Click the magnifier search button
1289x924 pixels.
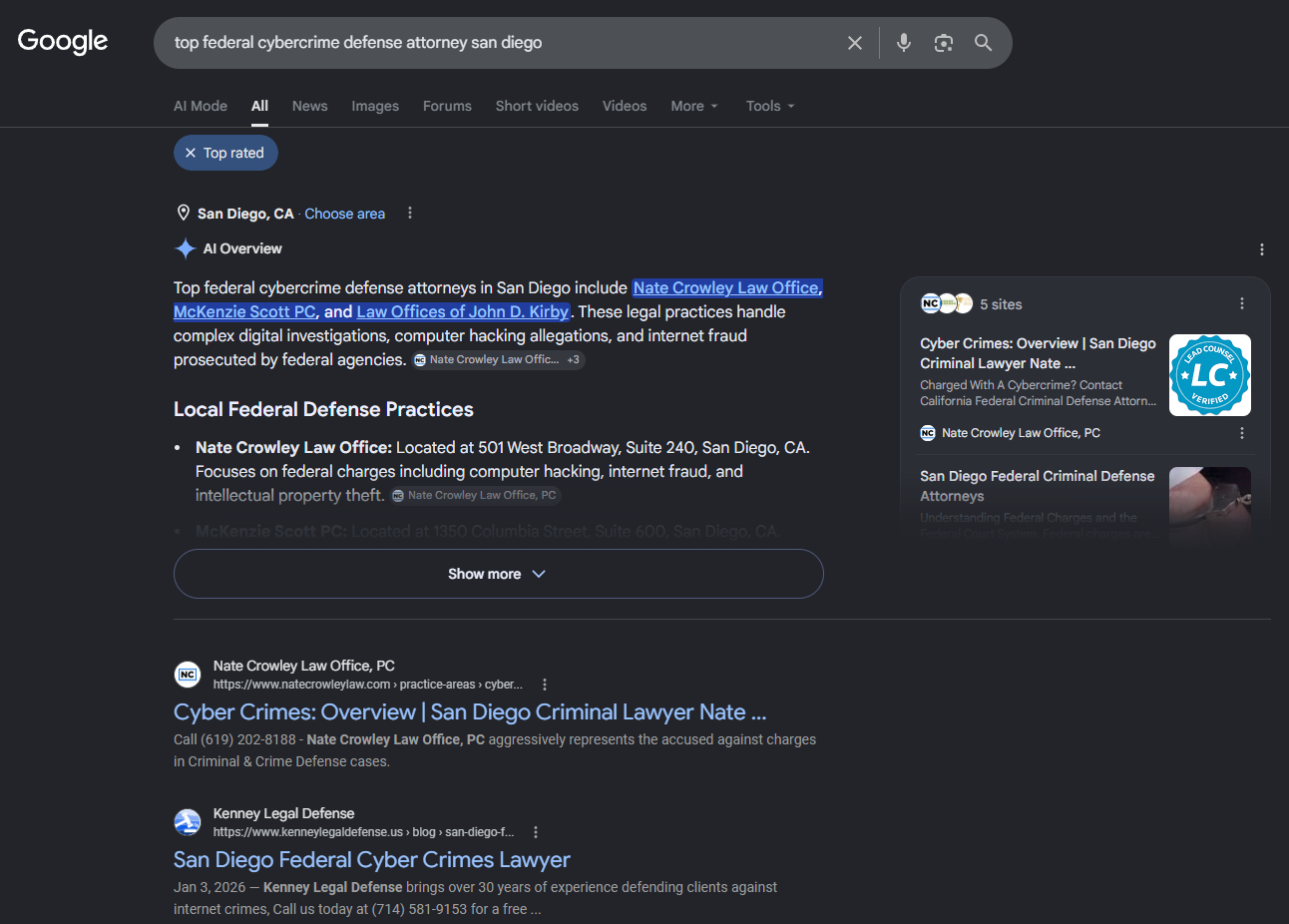pos(984,43)
